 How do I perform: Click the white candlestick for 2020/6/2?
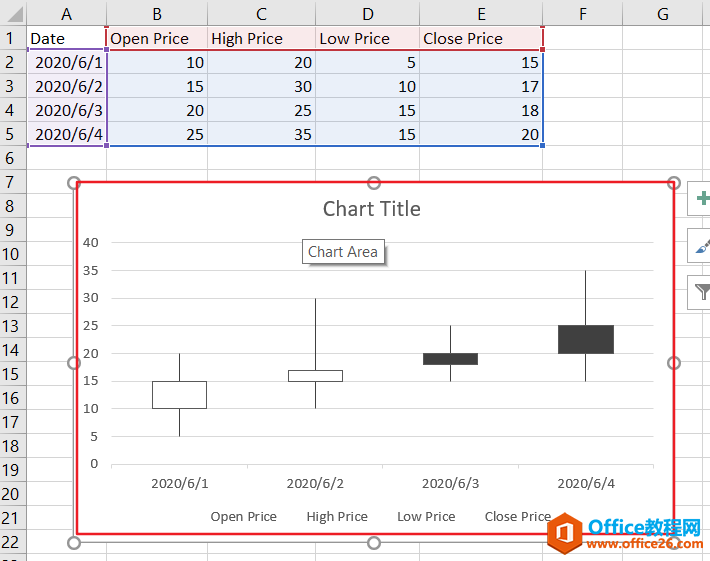coord(315,376)
